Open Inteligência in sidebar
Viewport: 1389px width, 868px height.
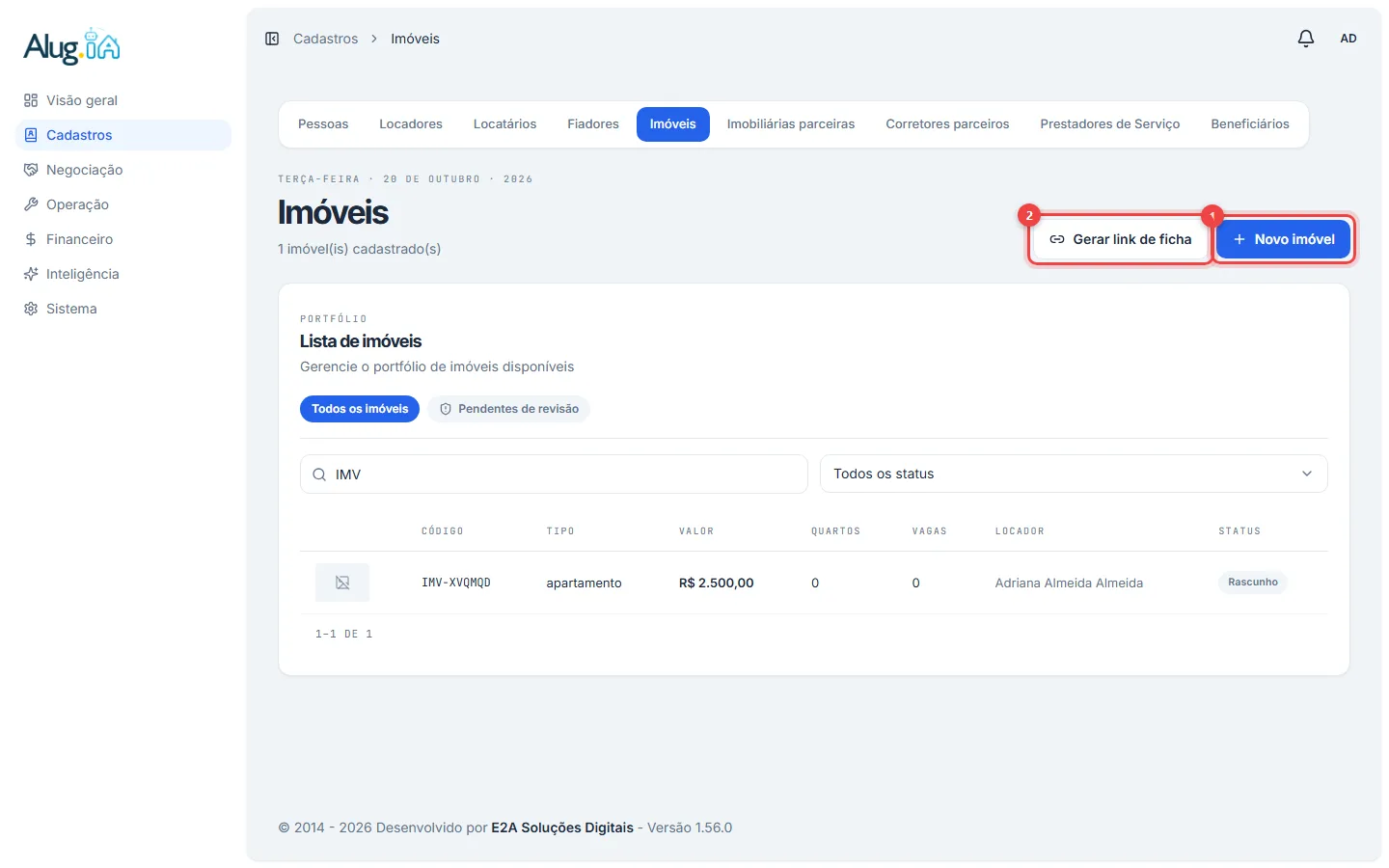(x=123, y=274)
